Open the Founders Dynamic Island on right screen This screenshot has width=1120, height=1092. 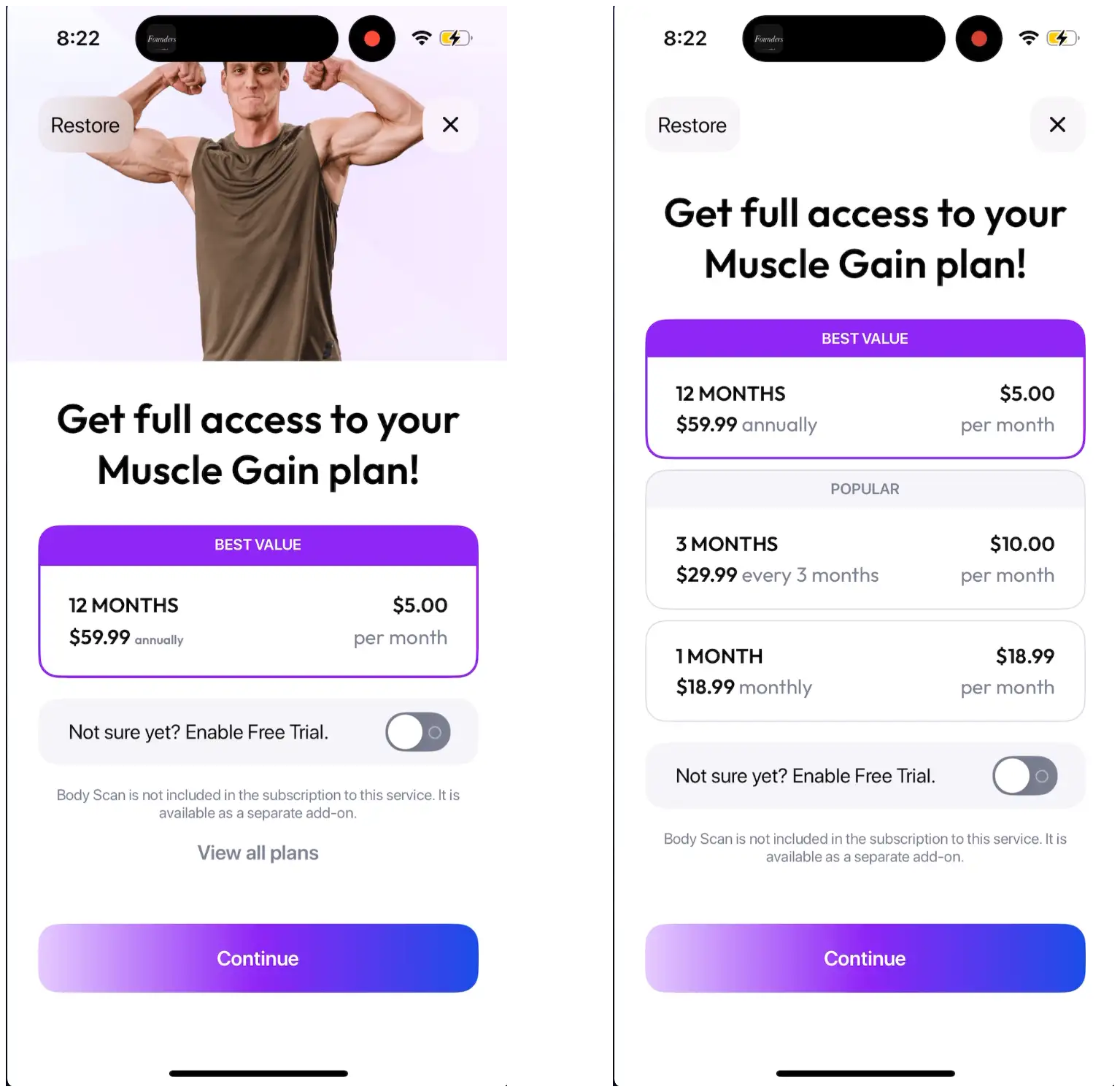tap(843, 39)
